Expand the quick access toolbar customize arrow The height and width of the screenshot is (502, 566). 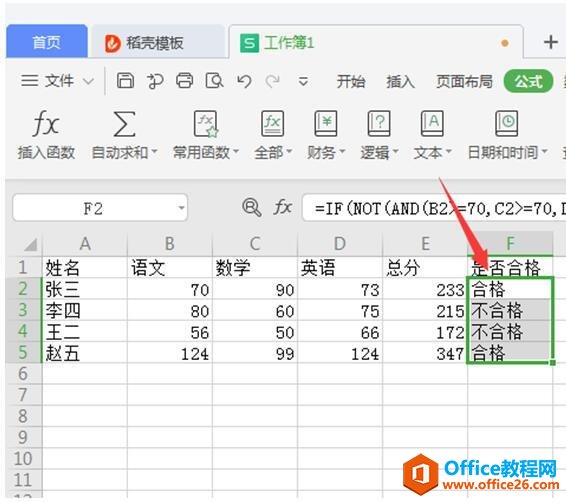tap(303, 82)
